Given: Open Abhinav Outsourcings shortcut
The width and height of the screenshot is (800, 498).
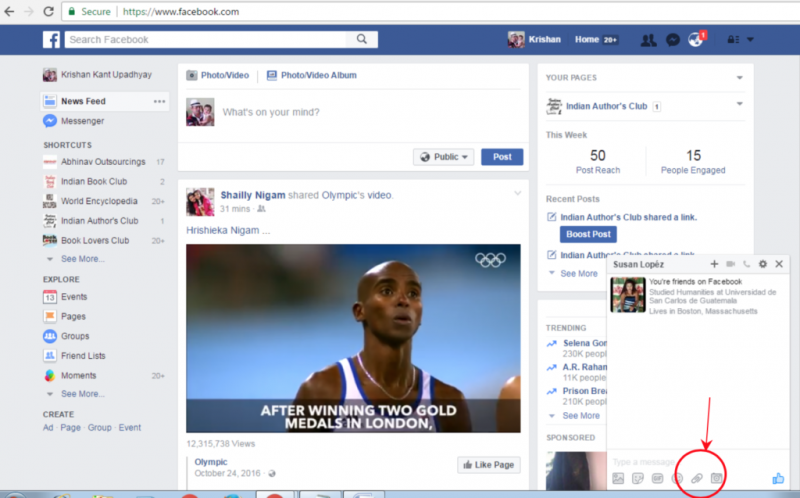Looking at the screenshot, I should click(104, 162).
